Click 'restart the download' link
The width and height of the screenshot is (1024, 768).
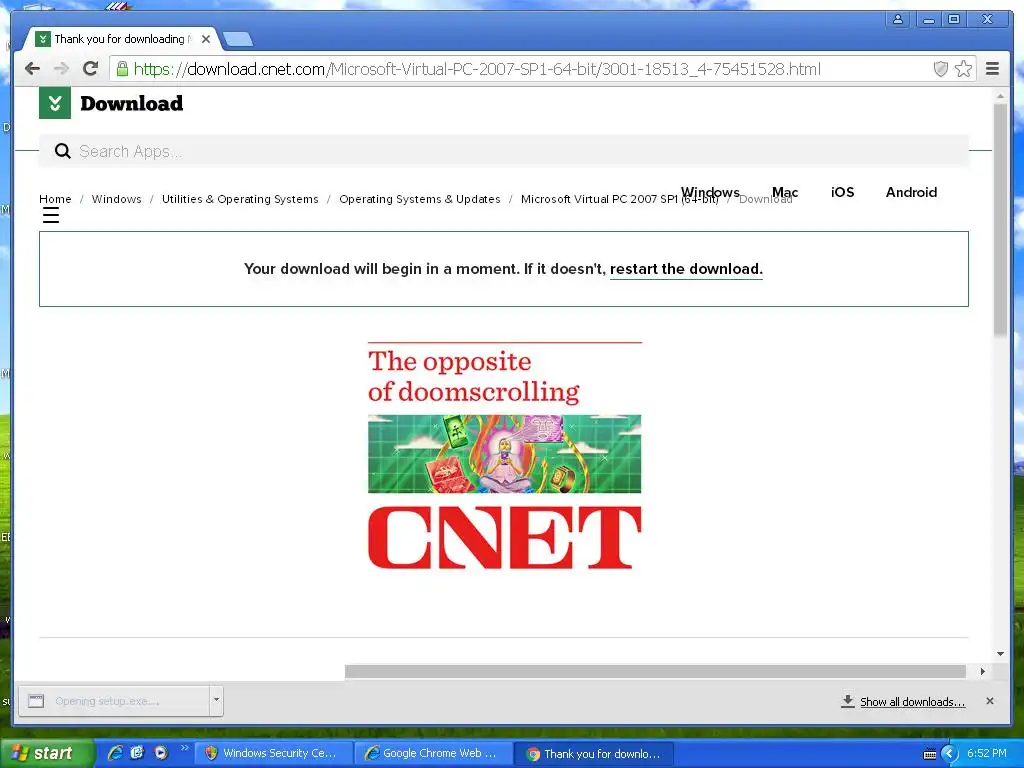click(686, 269)
